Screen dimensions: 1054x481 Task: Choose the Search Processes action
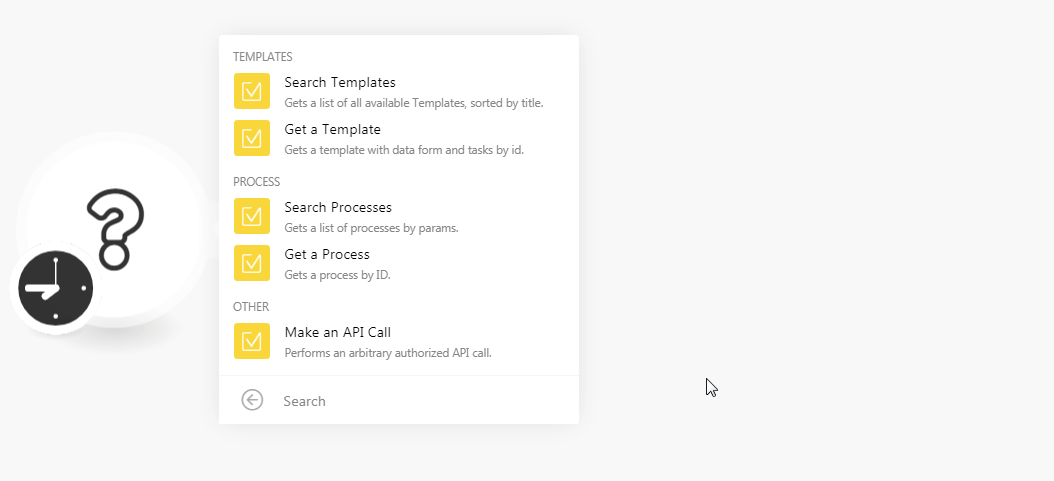[x=399, y=216]
